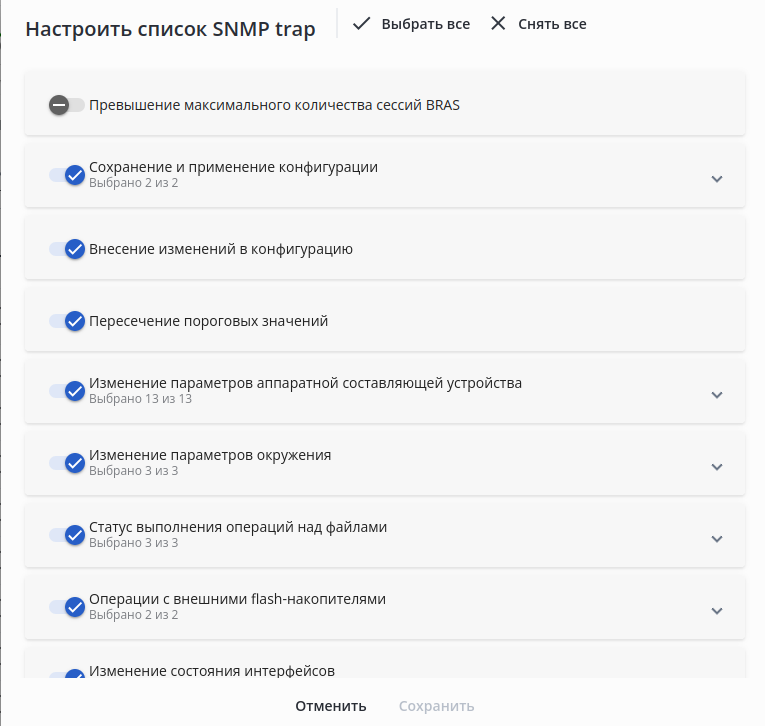Screen dimensions: 765x726
Task: Expand the Сохранение и применение конфигурации group
Action: (716, 179)
